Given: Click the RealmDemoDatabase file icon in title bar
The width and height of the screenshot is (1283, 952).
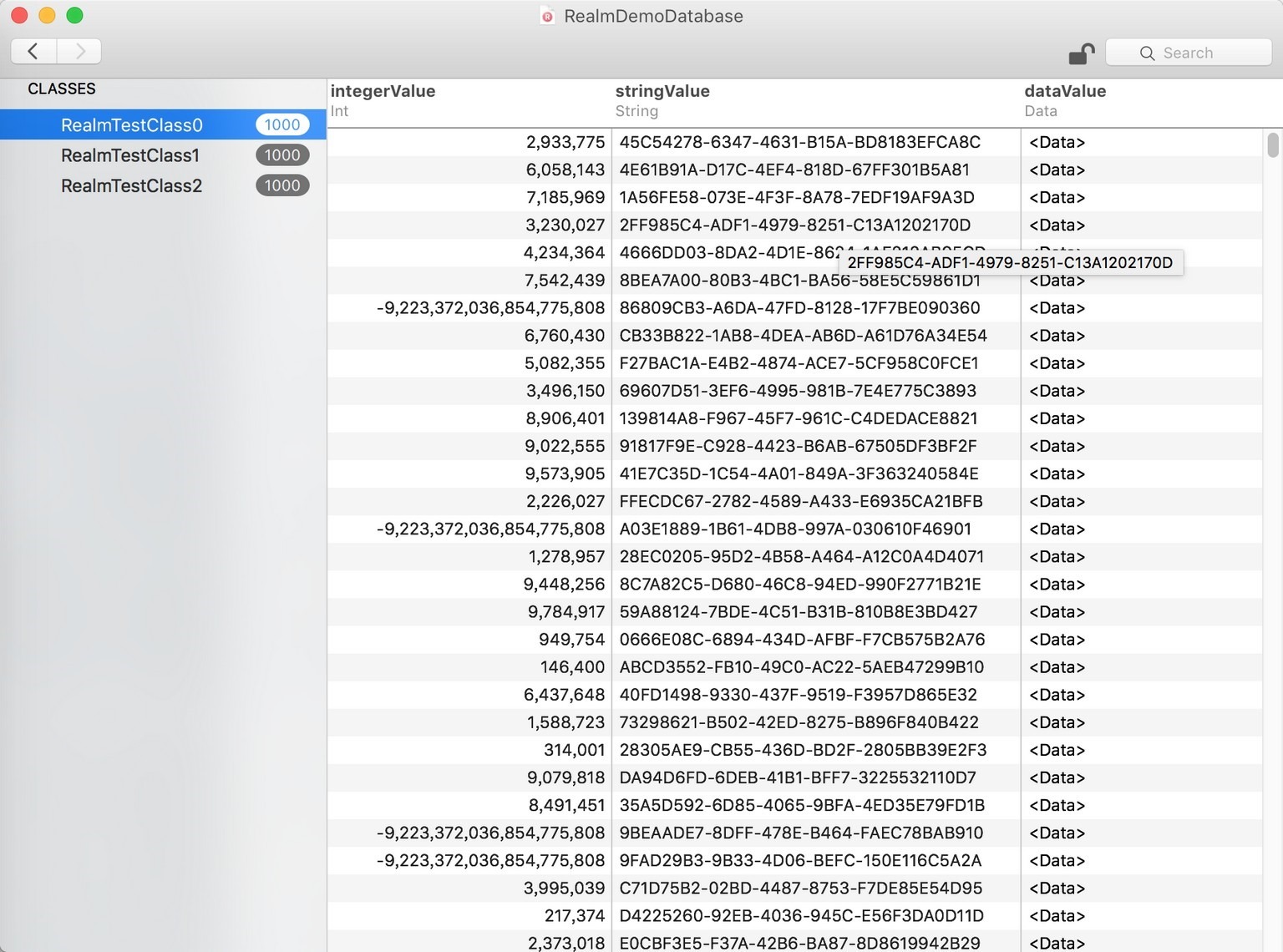Looking at the screenshot, I should (547, 16).
